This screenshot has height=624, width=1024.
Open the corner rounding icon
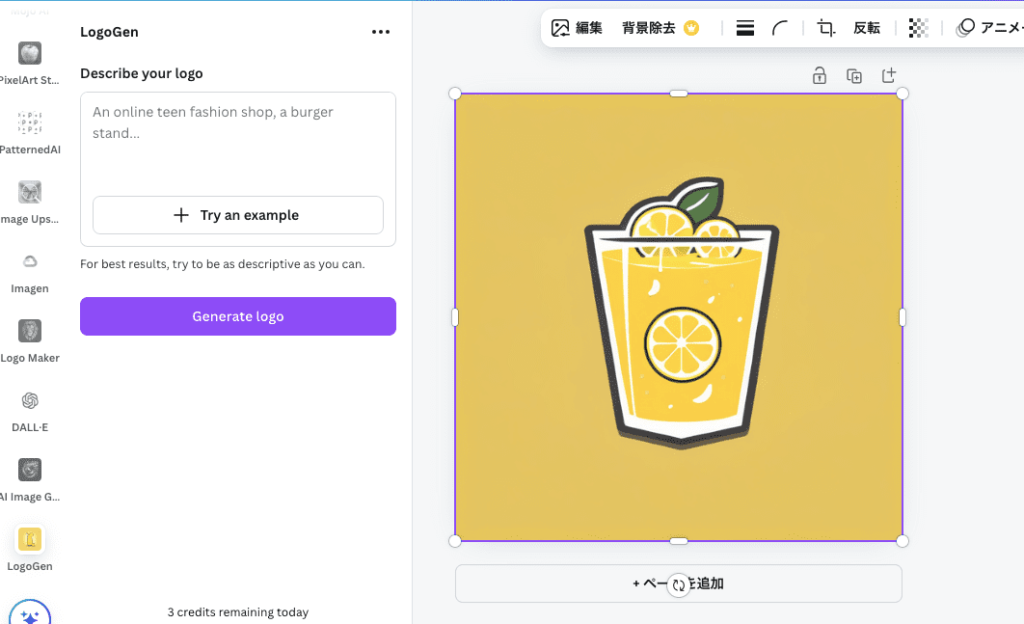780,28
